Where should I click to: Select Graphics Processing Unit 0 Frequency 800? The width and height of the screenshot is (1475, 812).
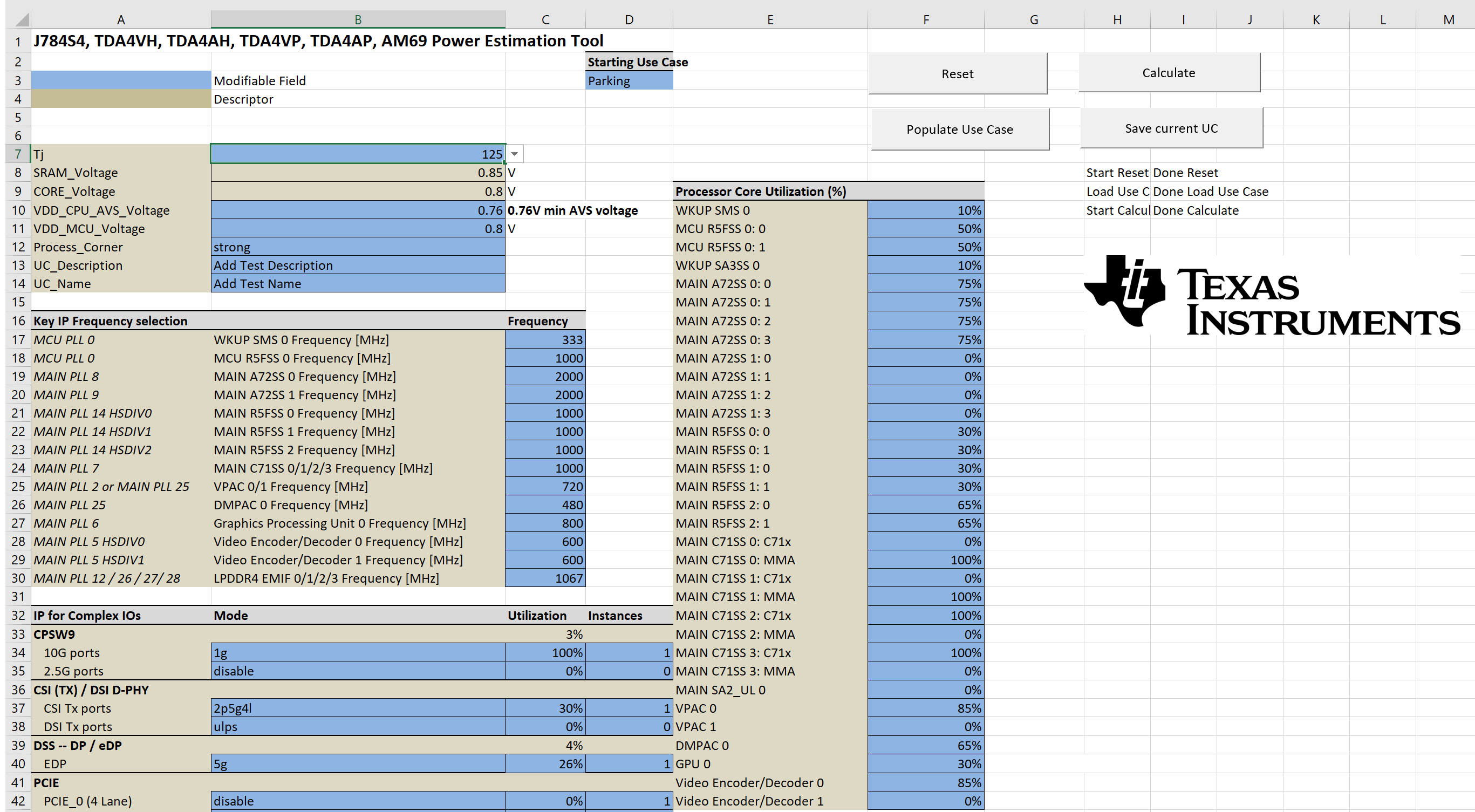545,523
